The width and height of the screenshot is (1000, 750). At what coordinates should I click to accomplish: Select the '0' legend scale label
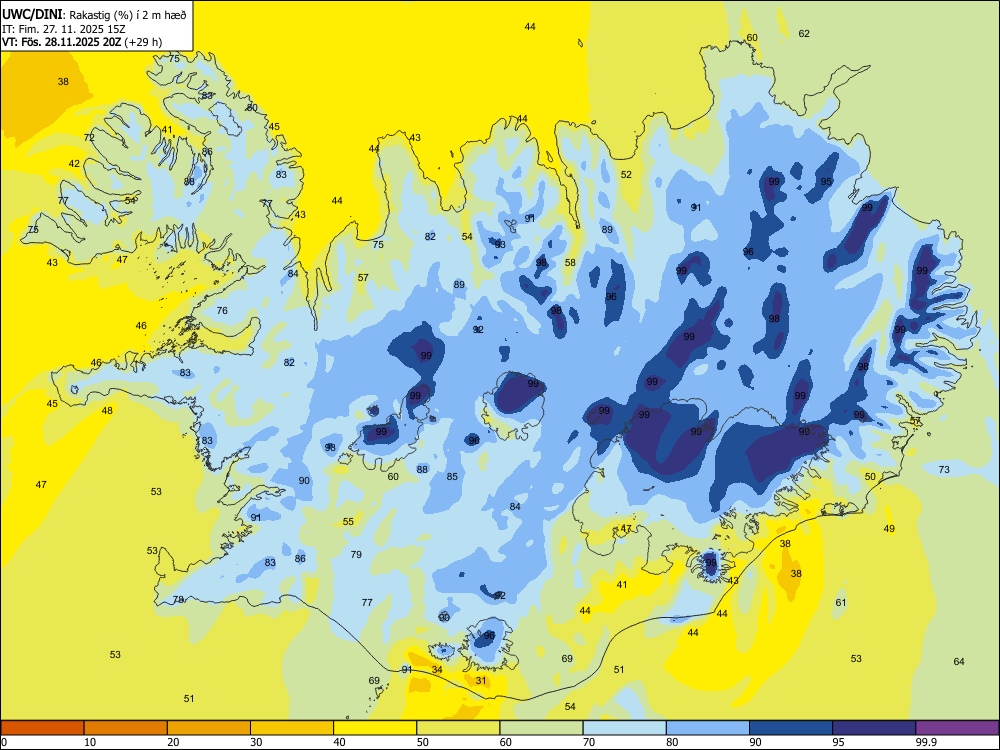tap(4, 742)
